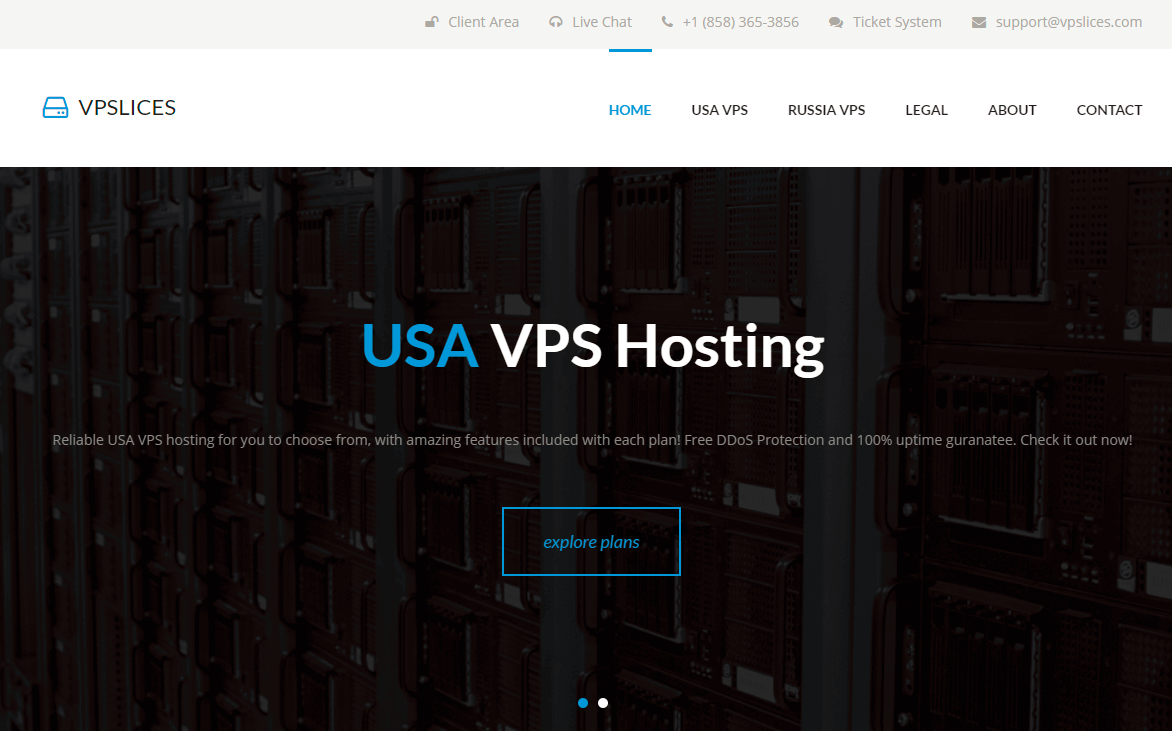Click the Client Area unlock icon
Viewport: 1172px width, 731px height.
click(x=431, y=22)
